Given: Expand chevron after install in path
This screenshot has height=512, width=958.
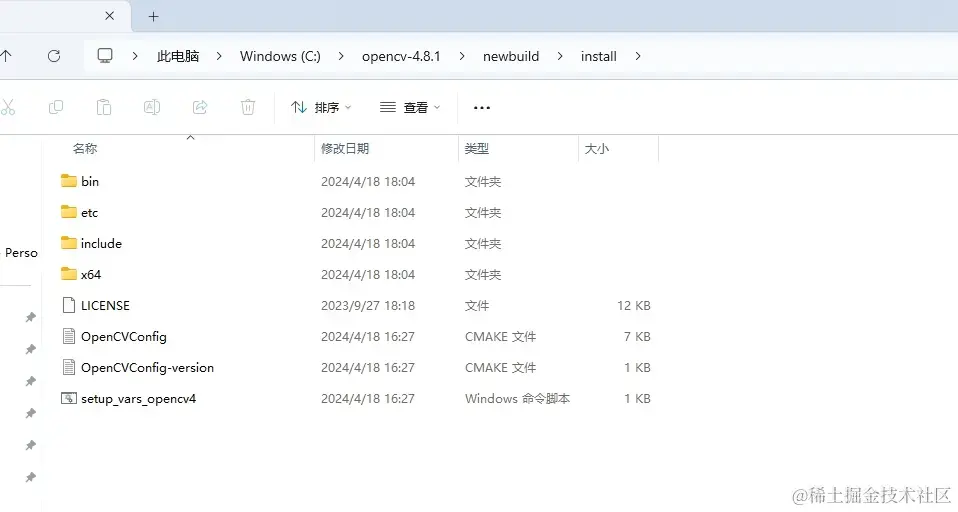Looking at the screenshot, I should (638, 56).
